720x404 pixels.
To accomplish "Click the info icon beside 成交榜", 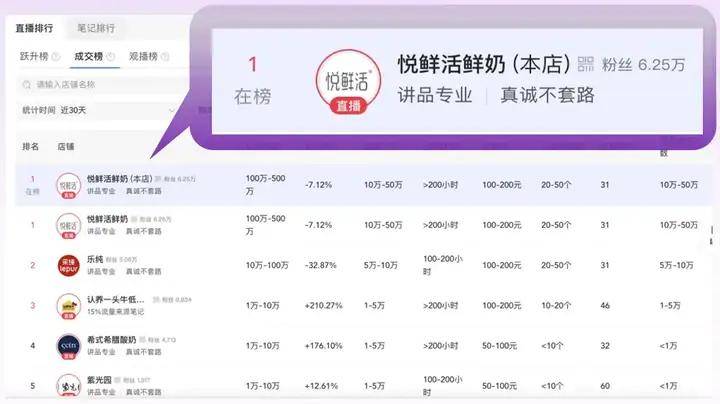I will (x=111, y=57).
